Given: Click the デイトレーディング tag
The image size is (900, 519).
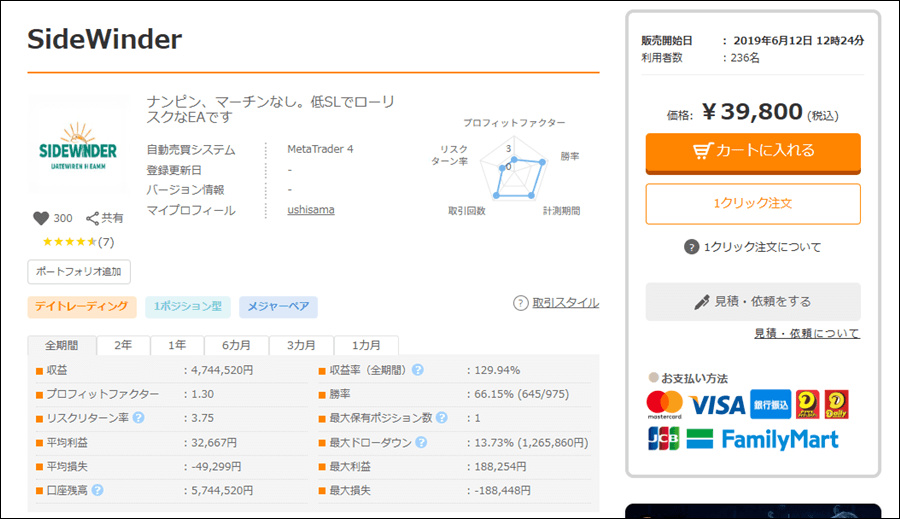Looking at the screenshot, I should click(81, 306).
